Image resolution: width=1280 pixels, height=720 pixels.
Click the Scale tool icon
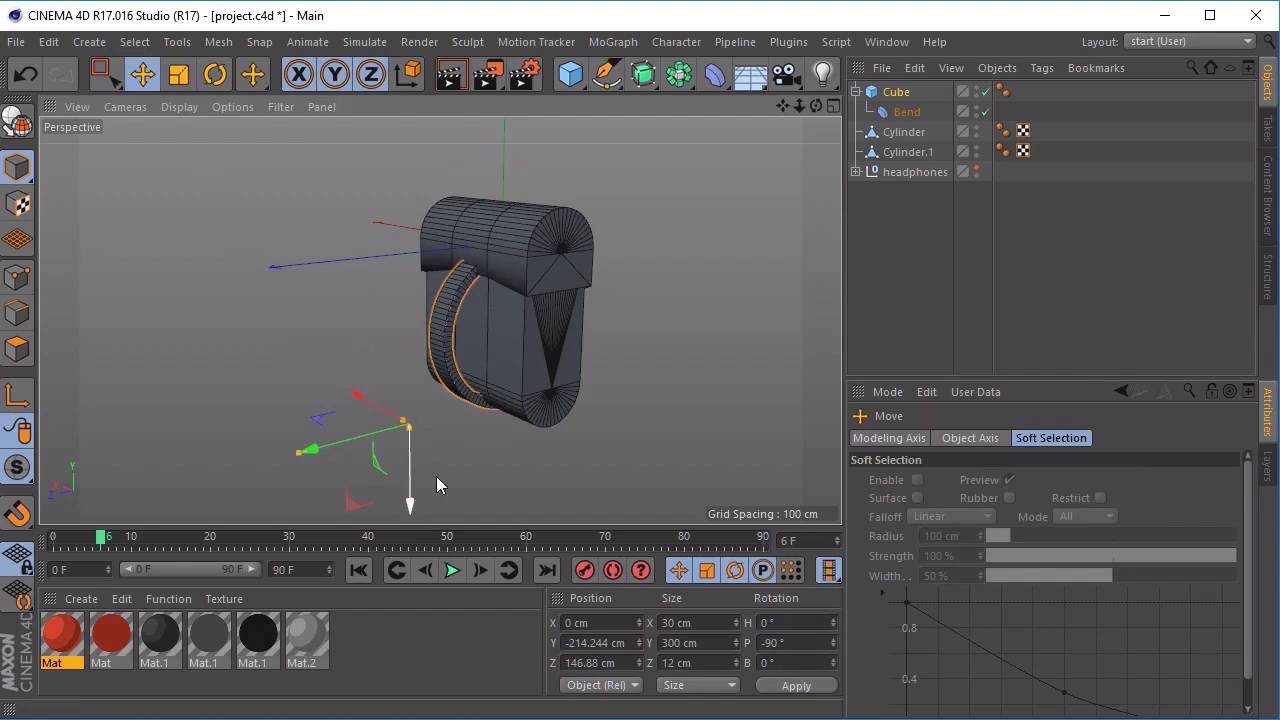pyautogui.click(x=179, y=75)
